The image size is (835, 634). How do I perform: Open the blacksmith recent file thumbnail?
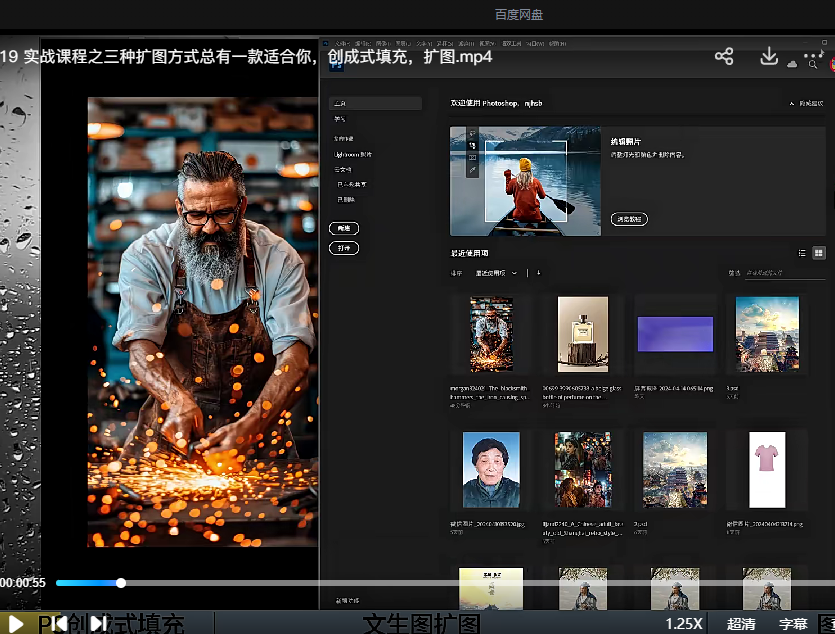click(x=491, y=334)
